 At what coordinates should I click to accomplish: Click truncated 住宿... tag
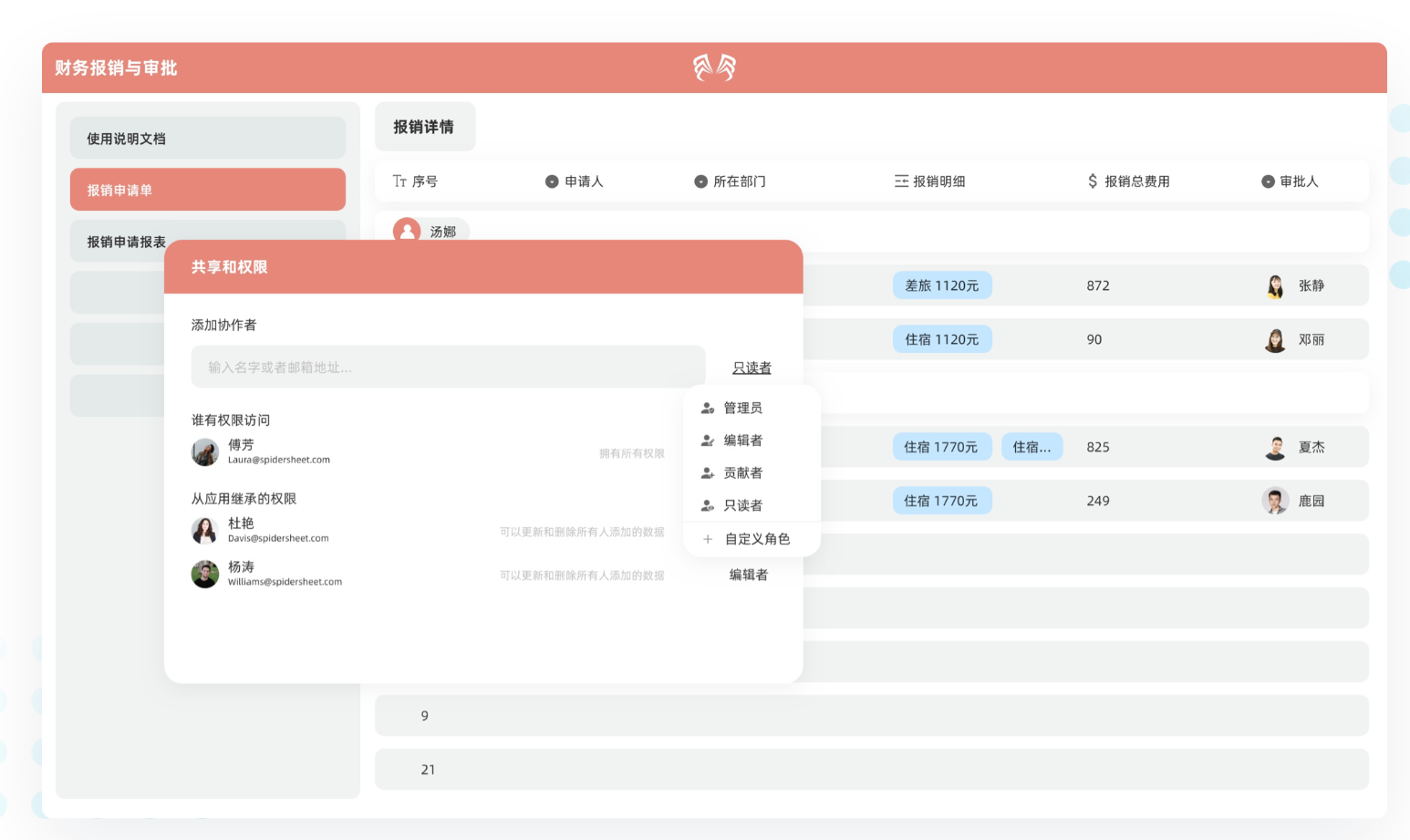point(1032,447)
